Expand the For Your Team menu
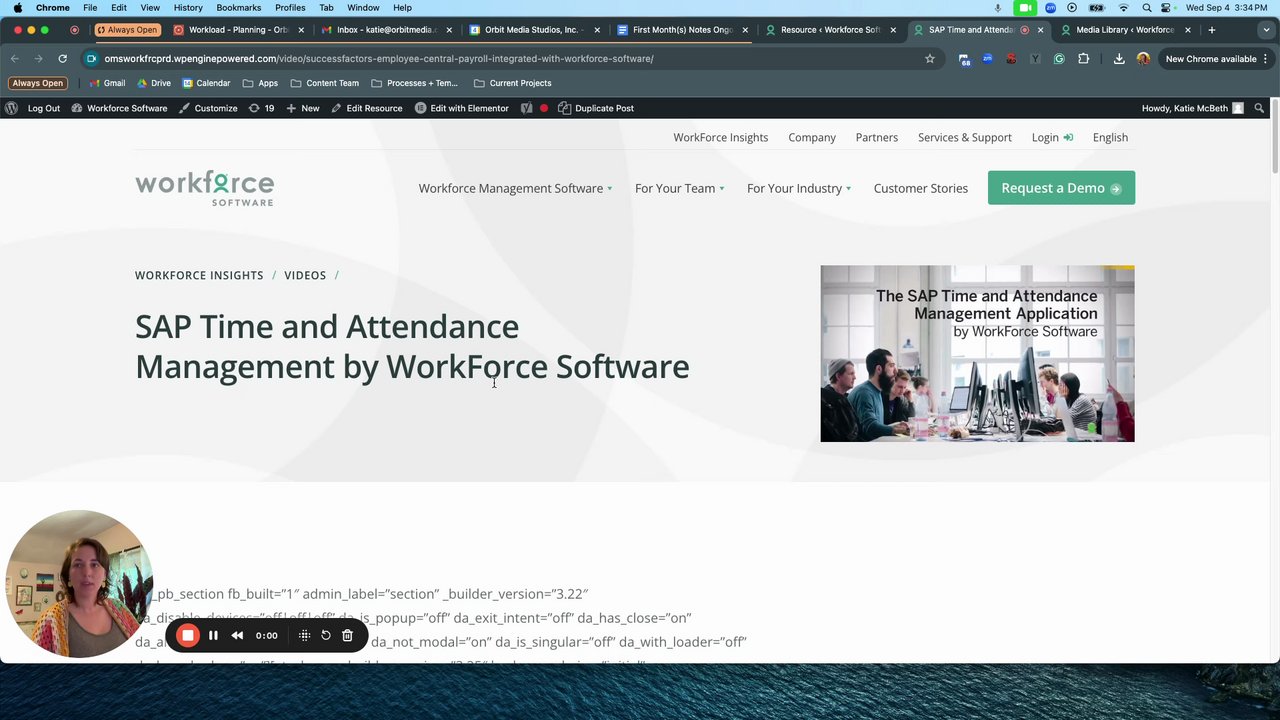 [680, 188]
